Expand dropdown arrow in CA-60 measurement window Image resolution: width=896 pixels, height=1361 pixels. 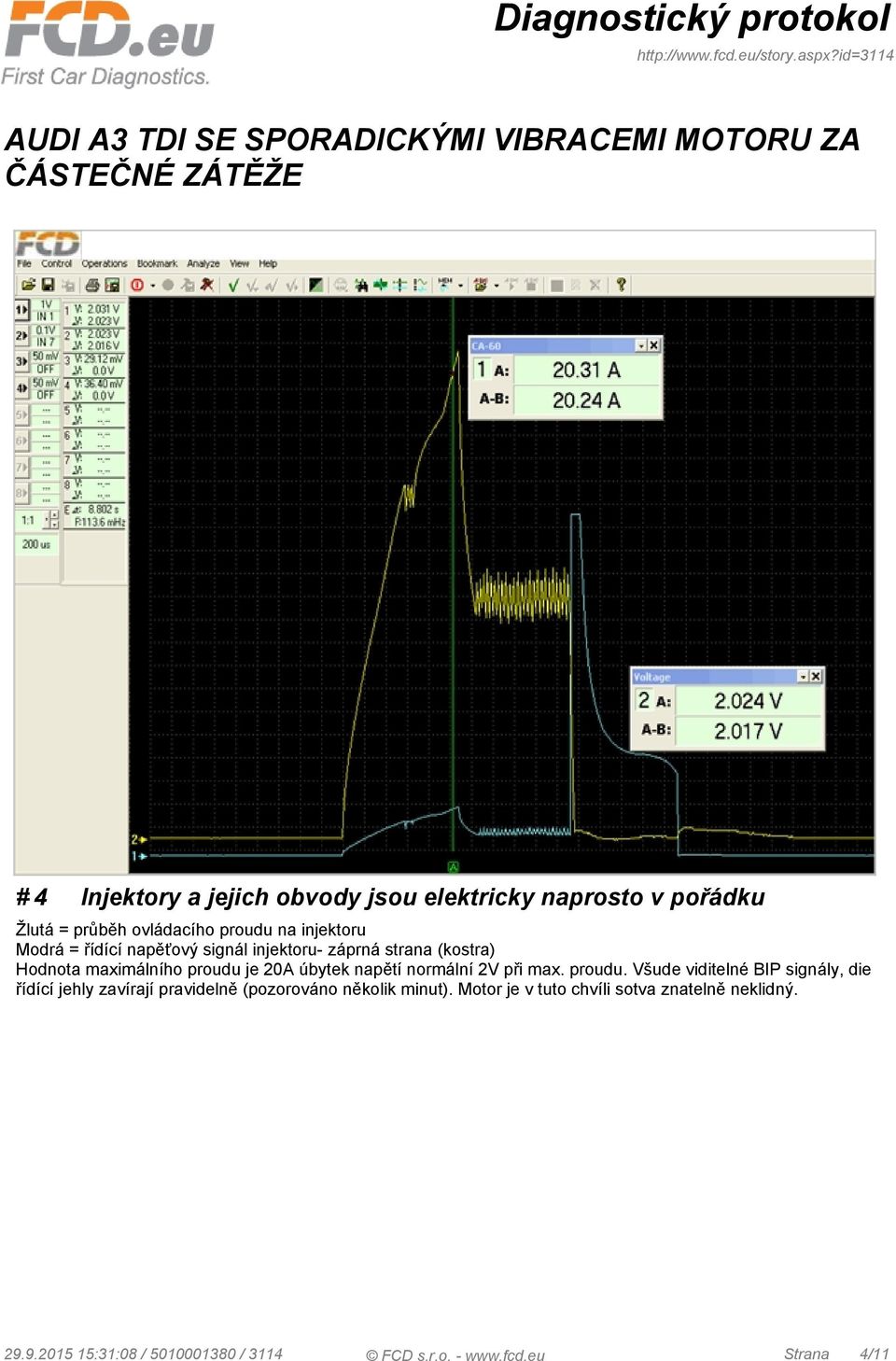point(640,345)
